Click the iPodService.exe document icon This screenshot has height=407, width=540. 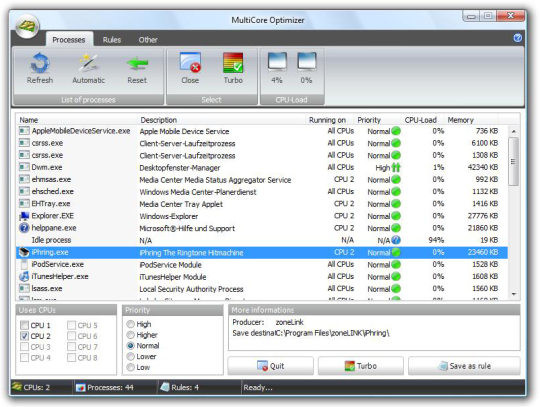pos(24,264)
